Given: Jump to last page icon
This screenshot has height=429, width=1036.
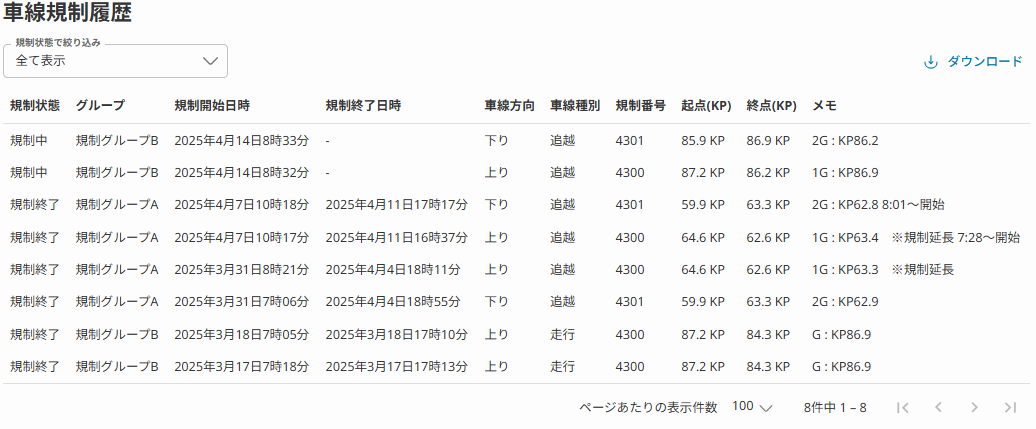Looking at the screenshot, I should (x=1010, y=407).
